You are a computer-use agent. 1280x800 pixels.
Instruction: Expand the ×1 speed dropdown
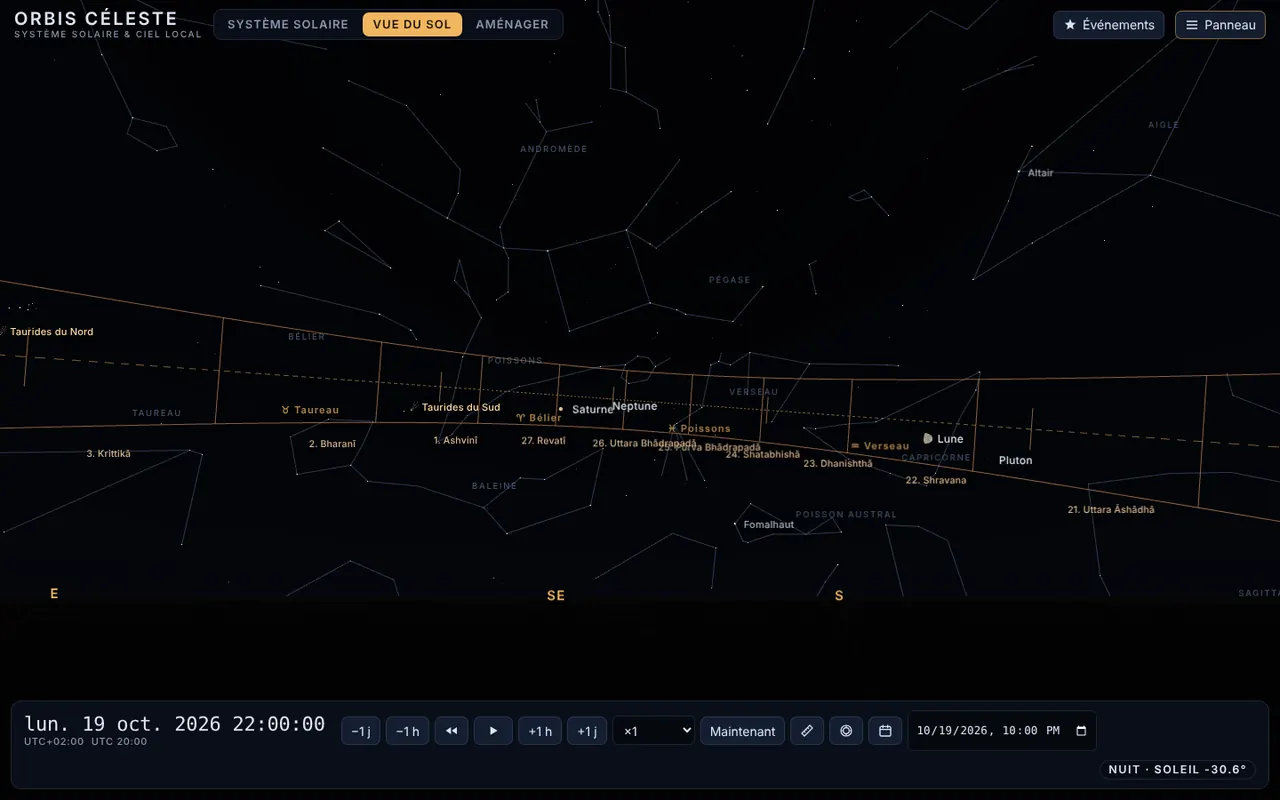click(654, 731)
